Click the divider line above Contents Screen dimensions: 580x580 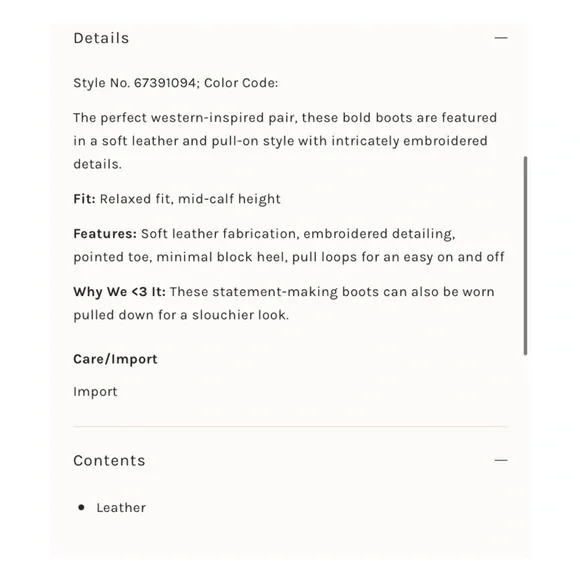pos(290,426)
